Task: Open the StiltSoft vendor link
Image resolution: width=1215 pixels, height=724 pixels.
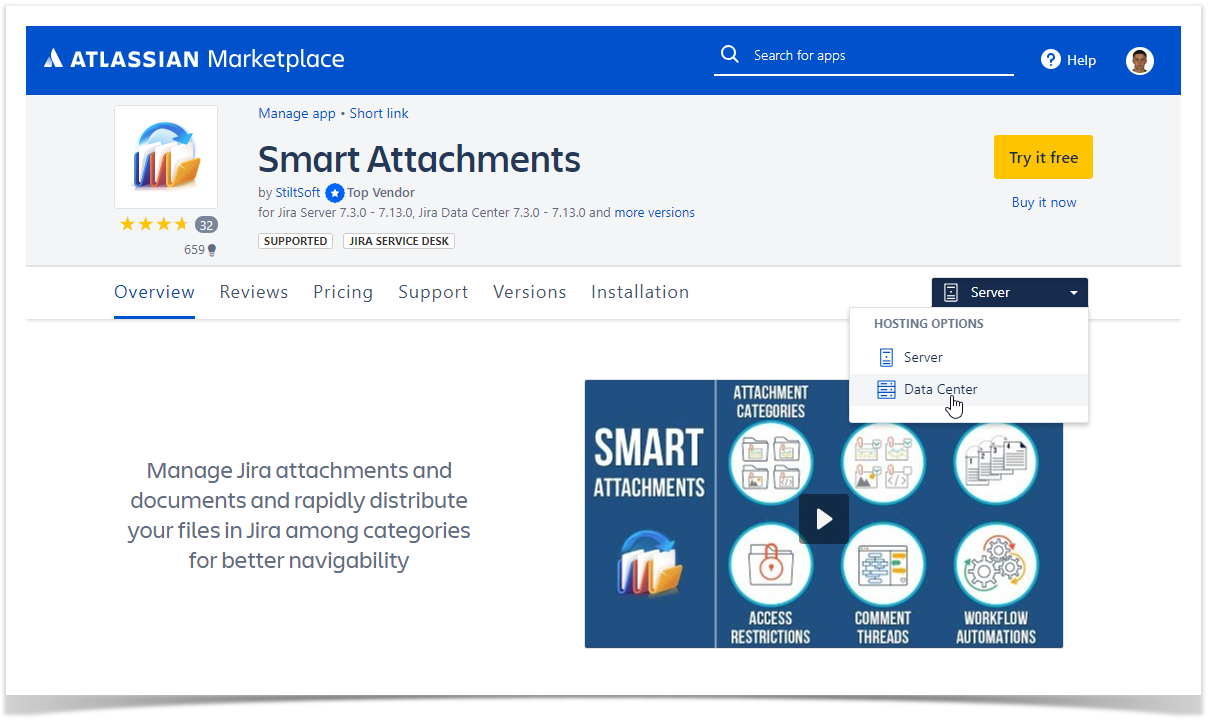Action: pos(298,193)
